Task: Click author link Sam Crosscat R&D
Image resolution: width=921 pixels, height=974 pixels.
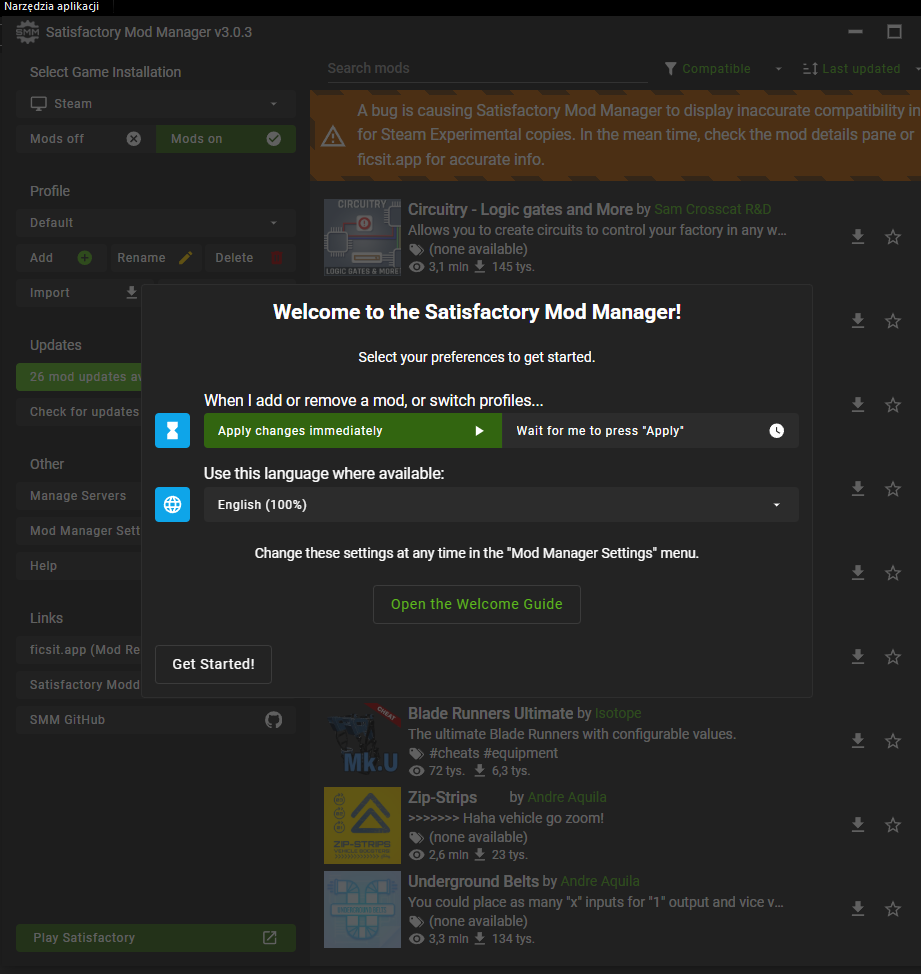Action: [712, 209]
